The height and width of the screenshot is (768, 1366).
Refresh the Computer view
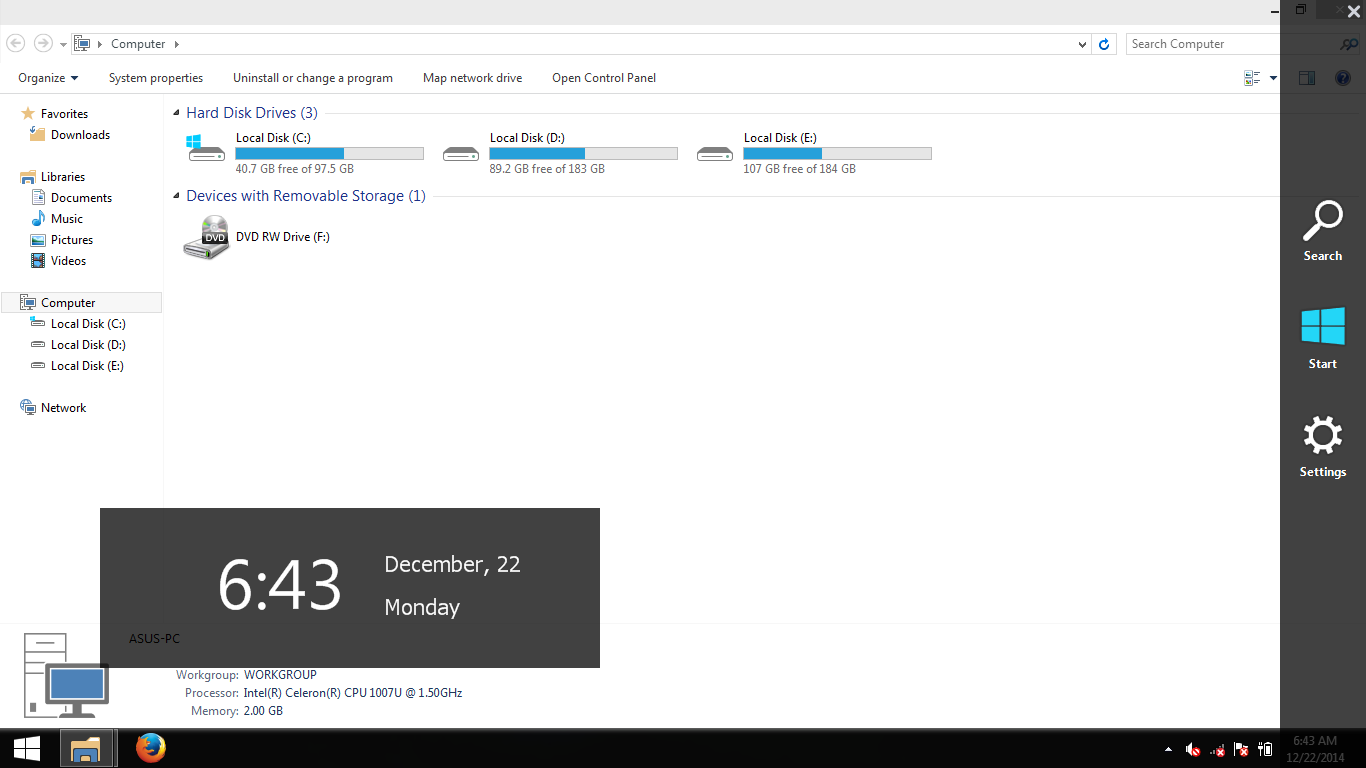tap(1104, 44)
